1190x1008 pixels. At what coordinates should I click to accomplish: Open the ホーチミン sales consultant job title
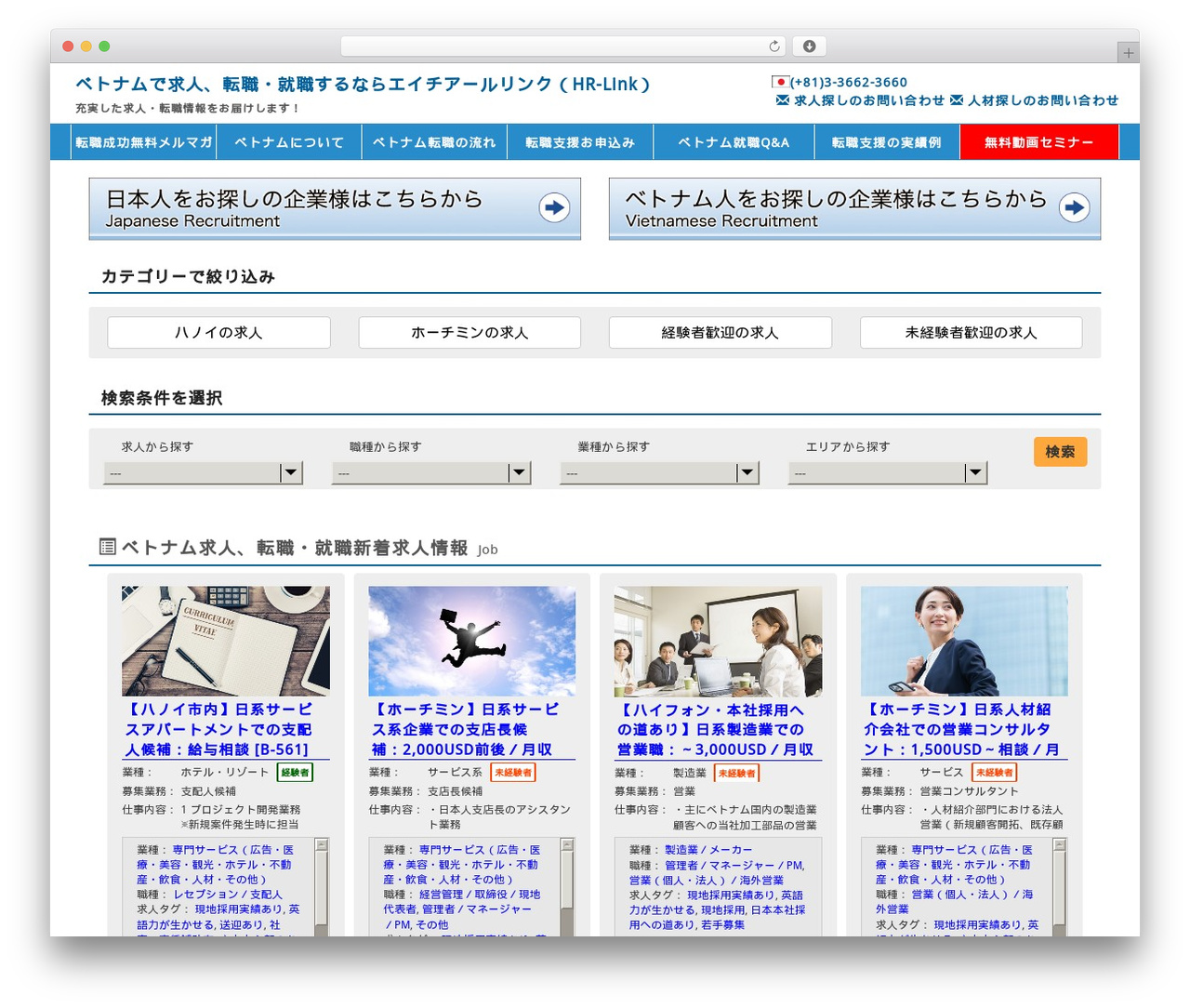click(x=961, y=729)
